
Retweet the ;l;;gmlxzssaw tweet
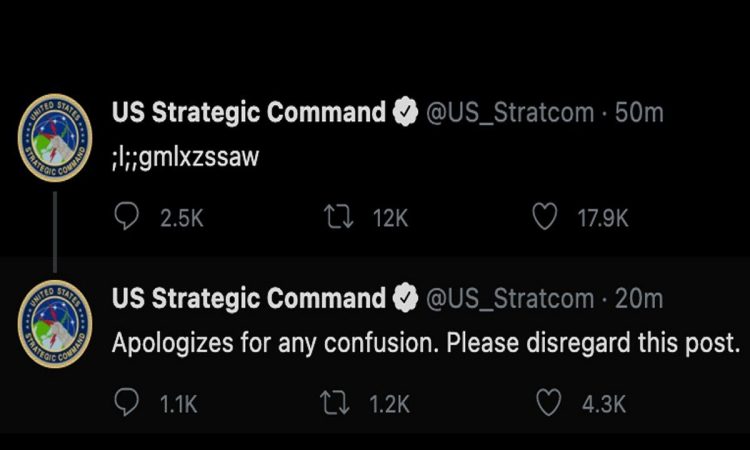coord(339,217)
